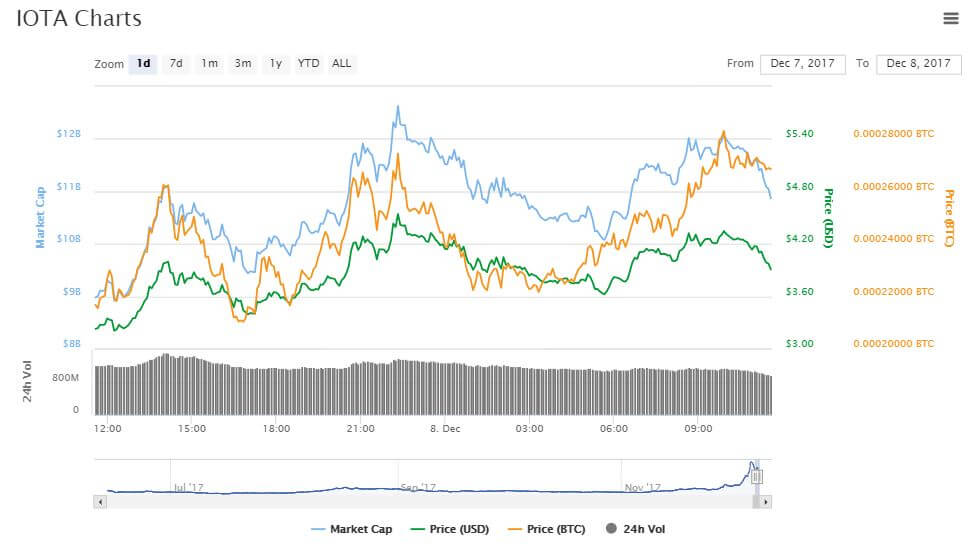Select the YTD zoom range
Viewport: 973px width, 546px height.
click(308, 63)
